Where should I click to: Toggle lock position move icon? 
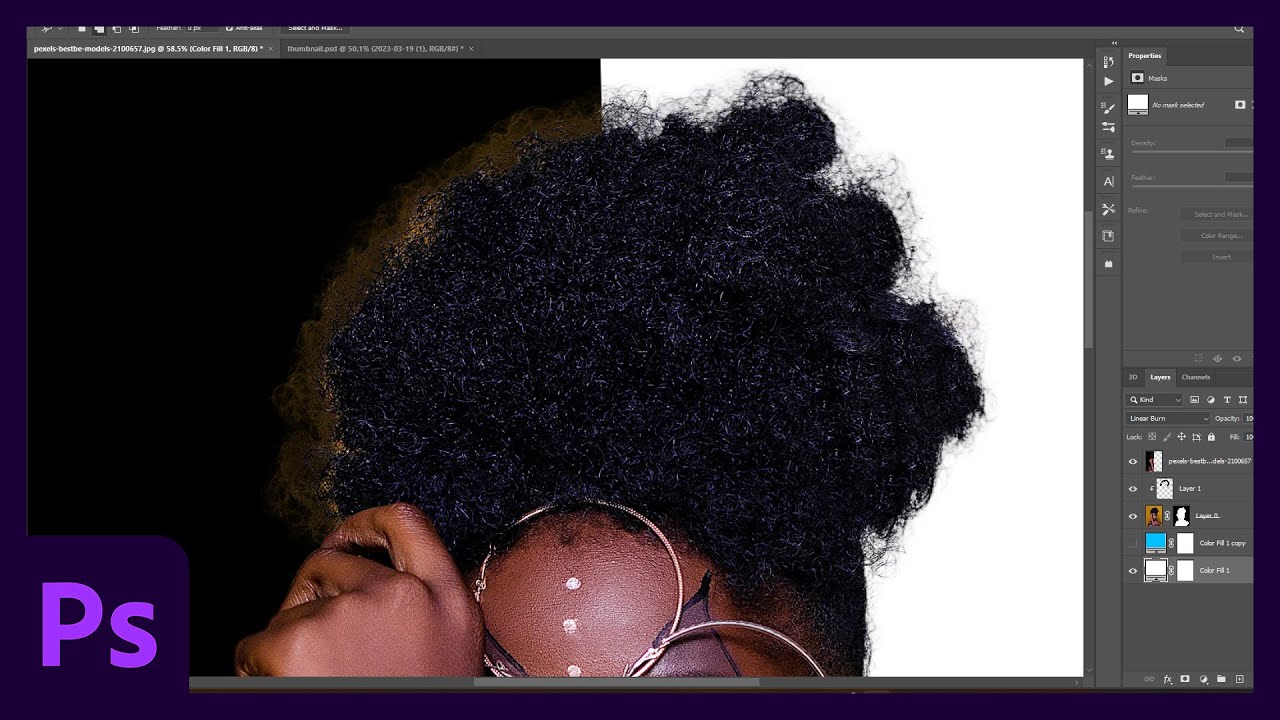(1181, 437)
